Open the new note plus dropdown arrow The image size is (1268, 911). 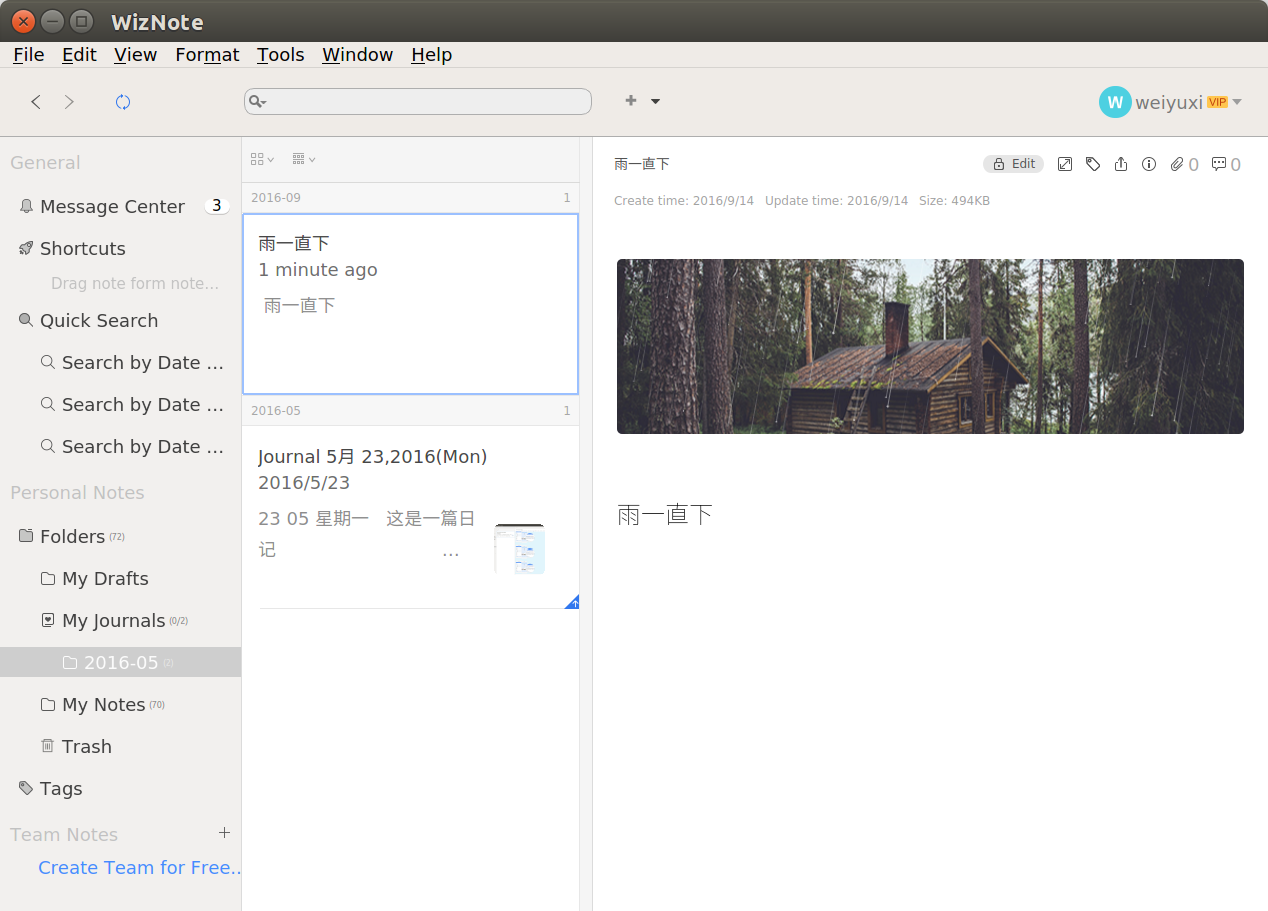pyautogui.click(x=655, y=101)
